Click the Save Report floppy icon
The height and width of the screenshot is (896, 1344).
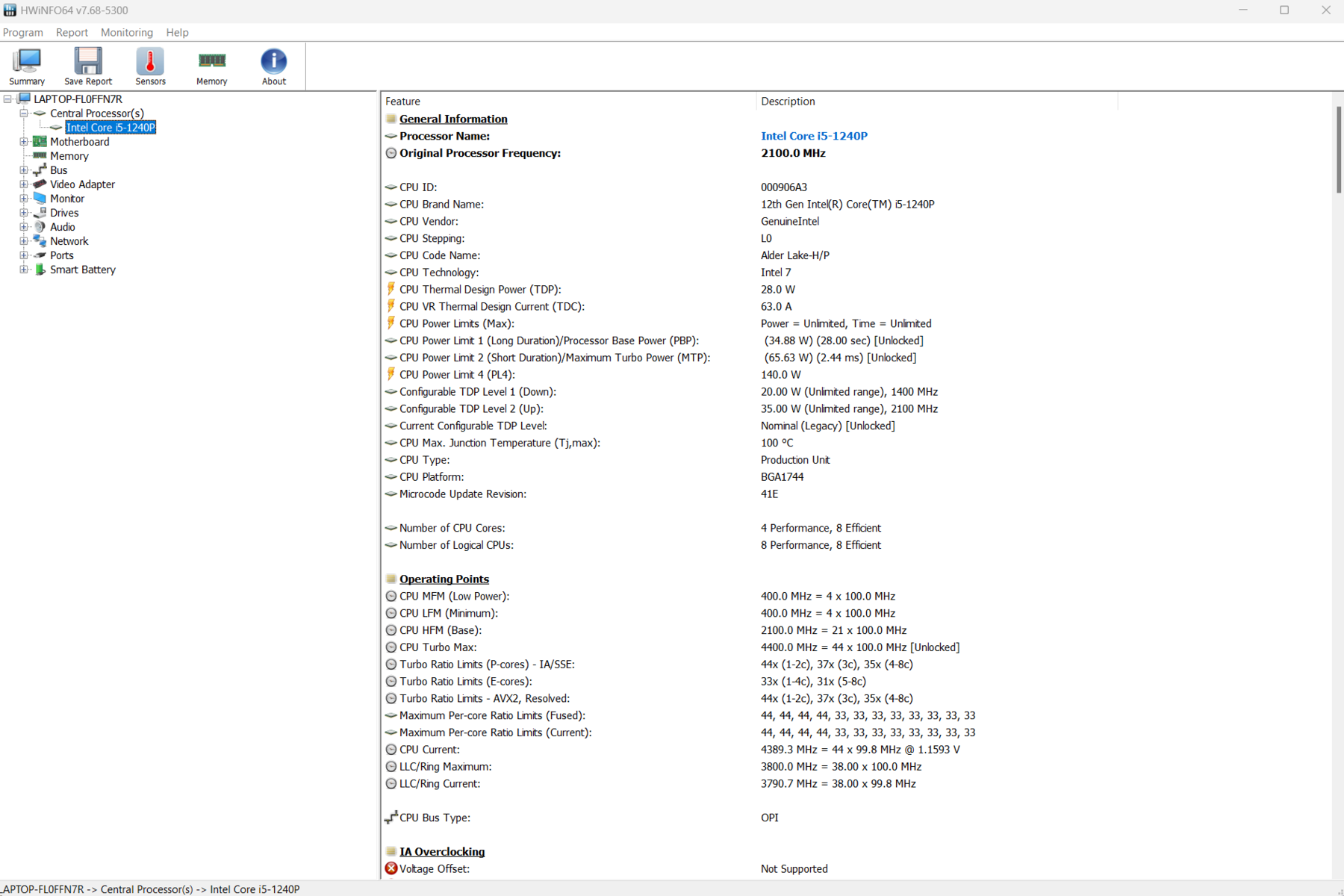(x=88, y=61)
